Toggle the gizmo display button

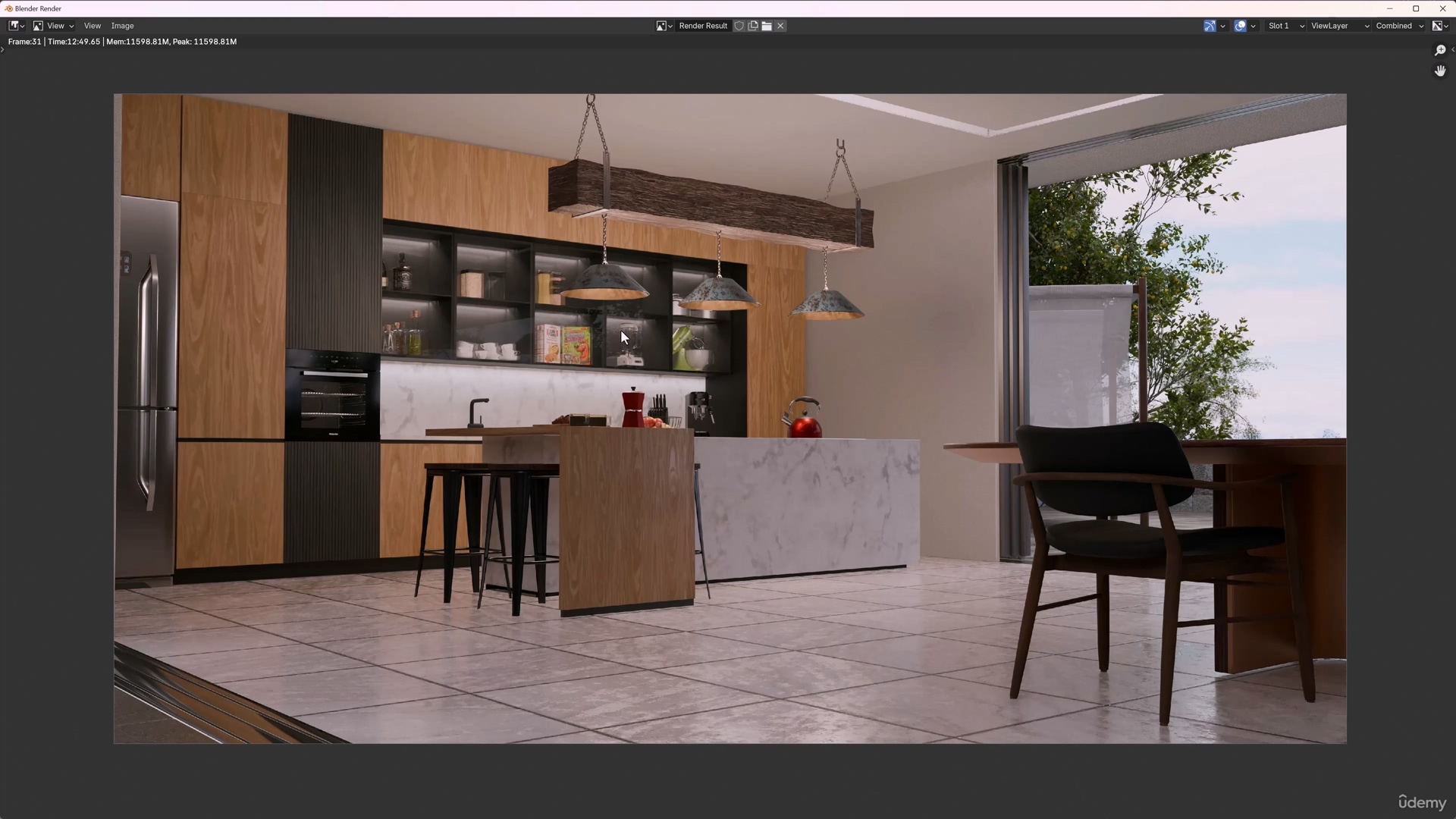(1210, 26)
